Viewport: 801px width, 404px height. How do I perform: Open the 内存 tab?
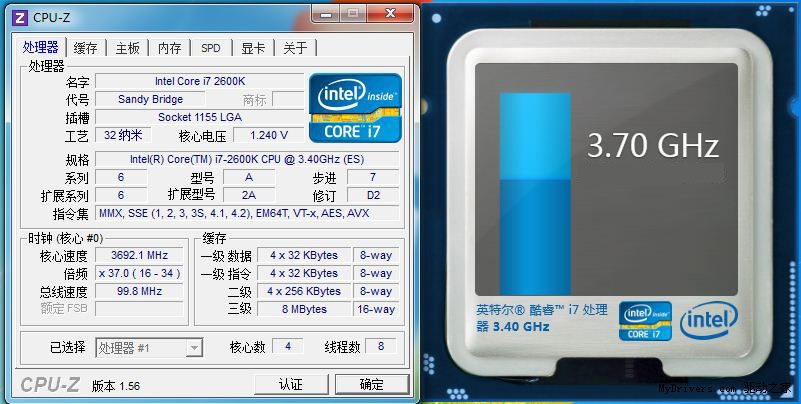pyautogui.click(x=169, y=48)
